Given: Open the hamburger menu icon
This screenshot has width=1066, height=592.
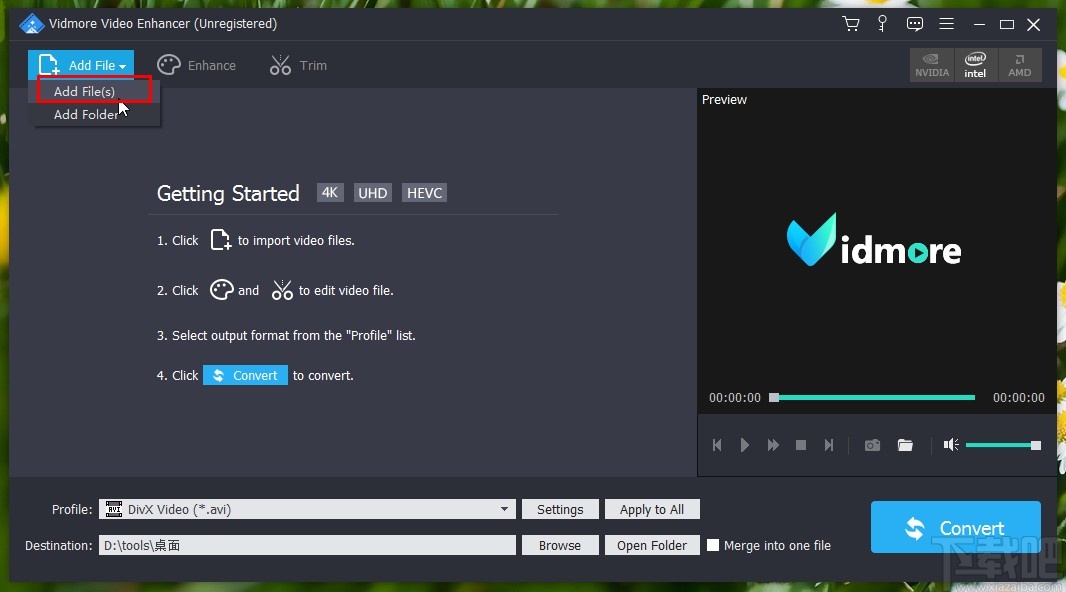Looking at the screenshot, I should pyautogui.click(x=946, y=24).
